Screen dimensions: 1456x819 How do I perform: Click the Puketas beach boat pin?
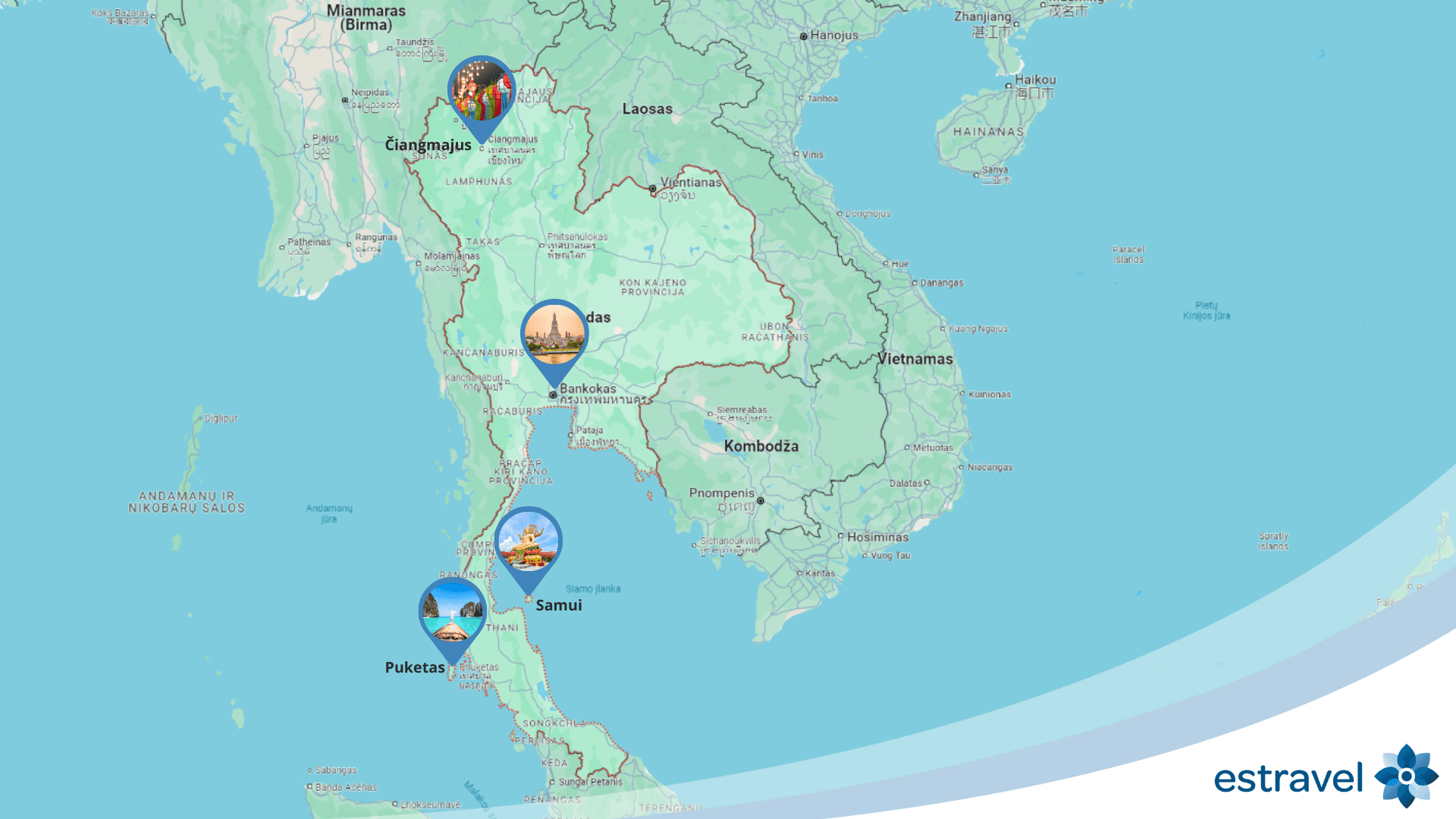(x=453, y=613)
